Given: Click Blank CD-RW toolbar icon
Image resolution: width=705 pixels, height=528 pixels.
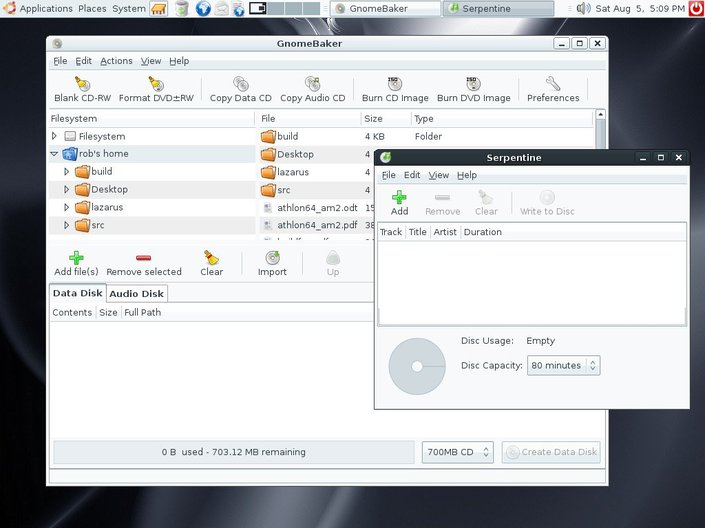Looking at the screenshot, I should click(x=82, y=84).
